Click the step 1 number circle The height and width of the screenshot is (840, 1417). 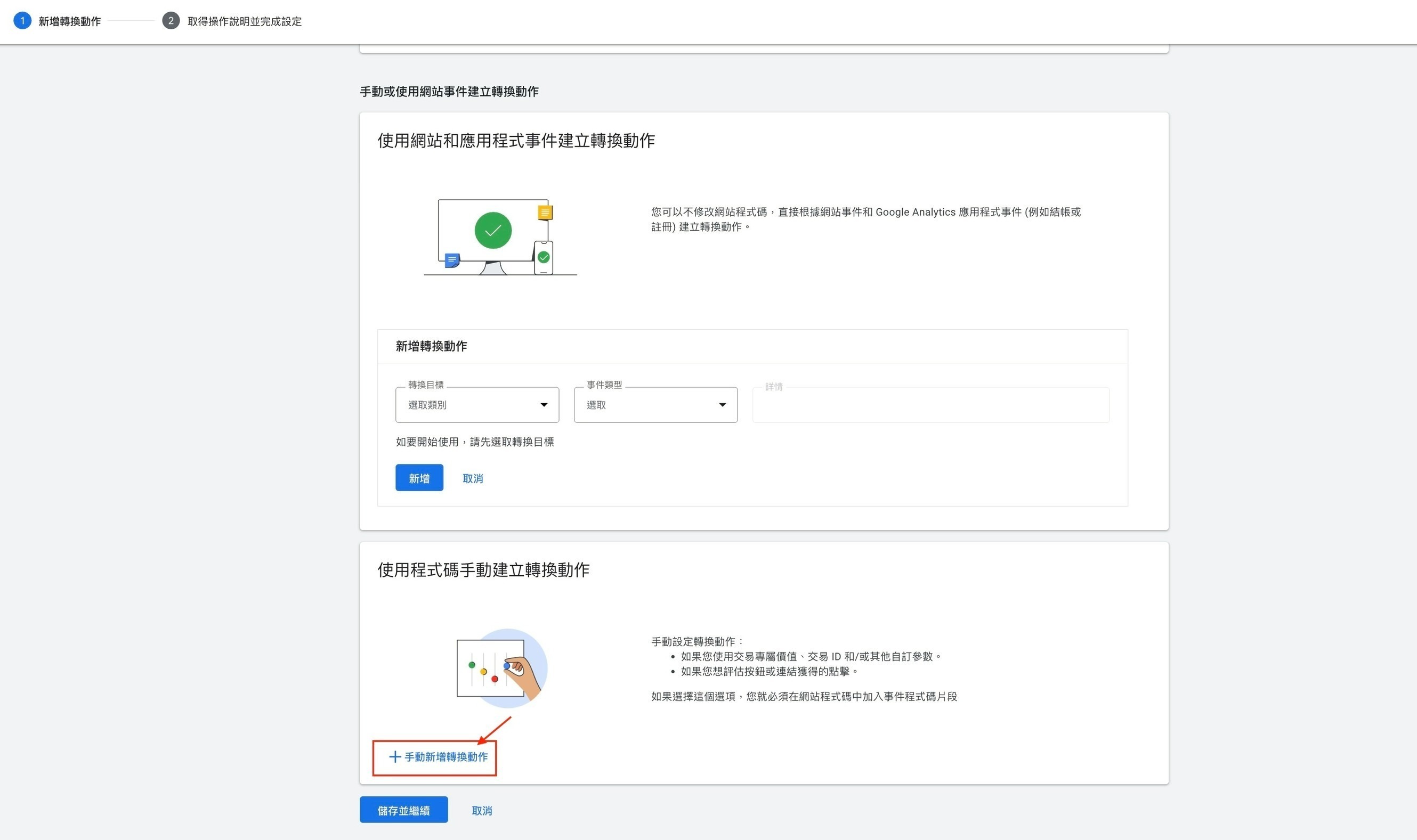coord(22,21)
